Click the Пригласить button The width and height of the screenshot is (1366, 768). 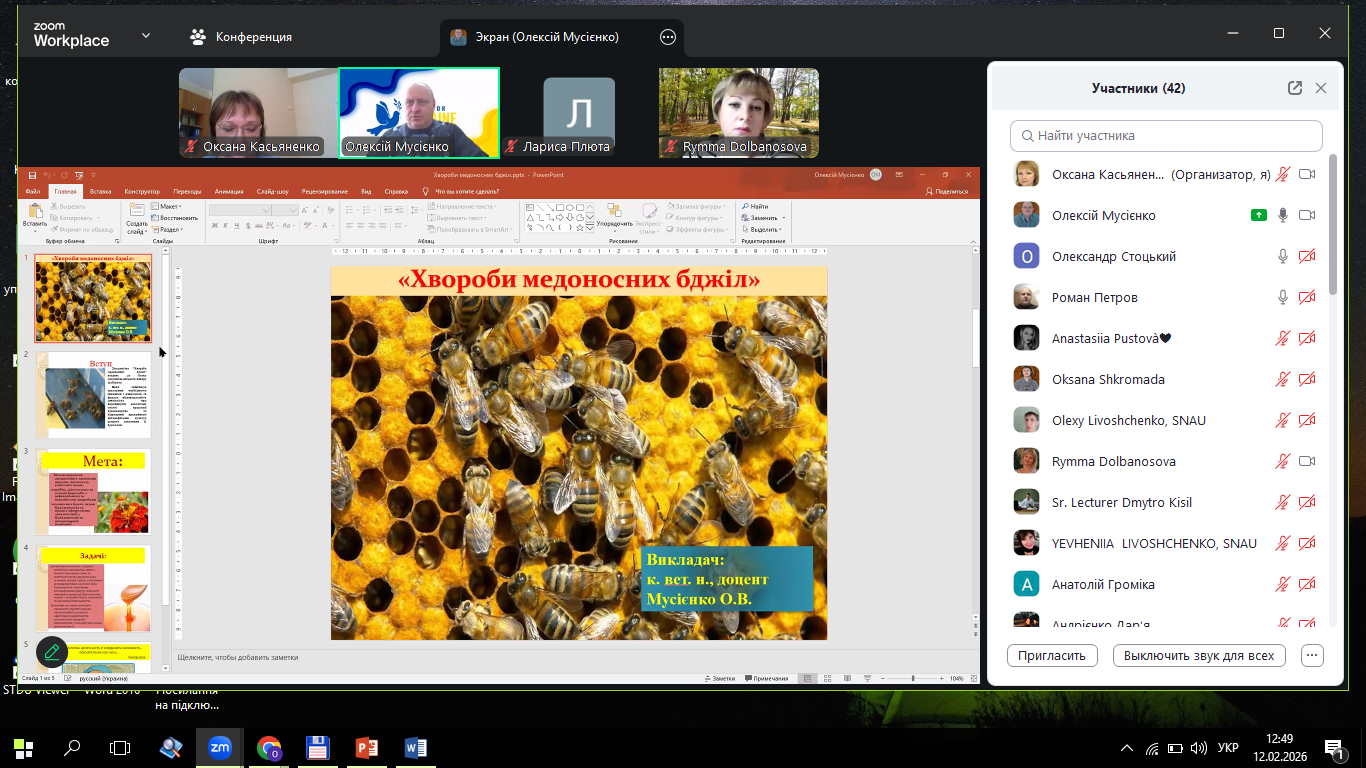(x=1051, y=656)
